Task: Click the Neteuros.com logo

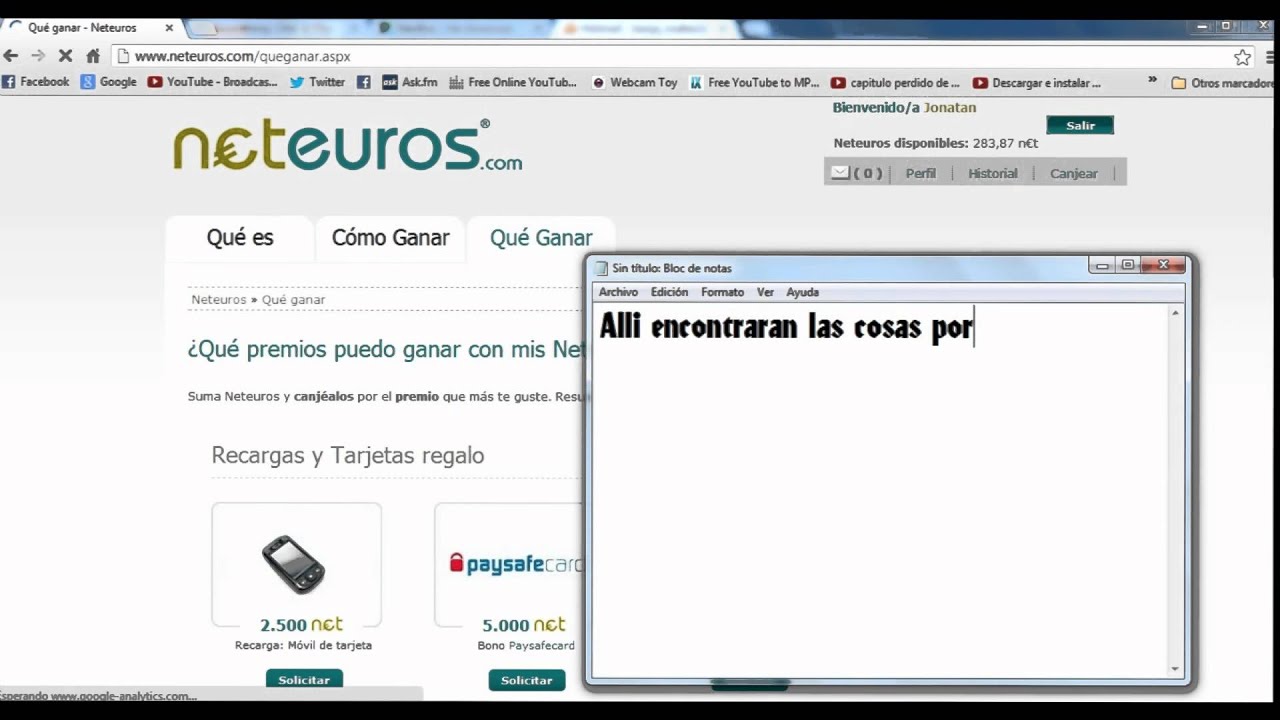Action: coord(347,146)
